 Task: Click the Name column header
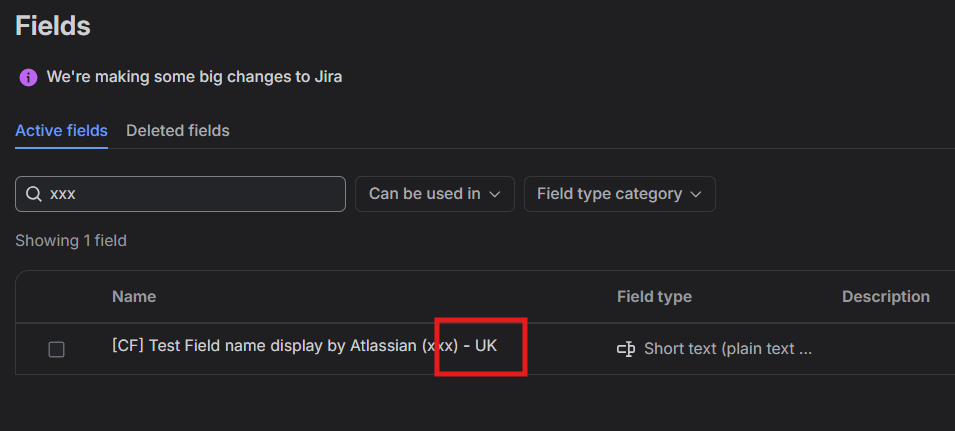click(134, 296)
